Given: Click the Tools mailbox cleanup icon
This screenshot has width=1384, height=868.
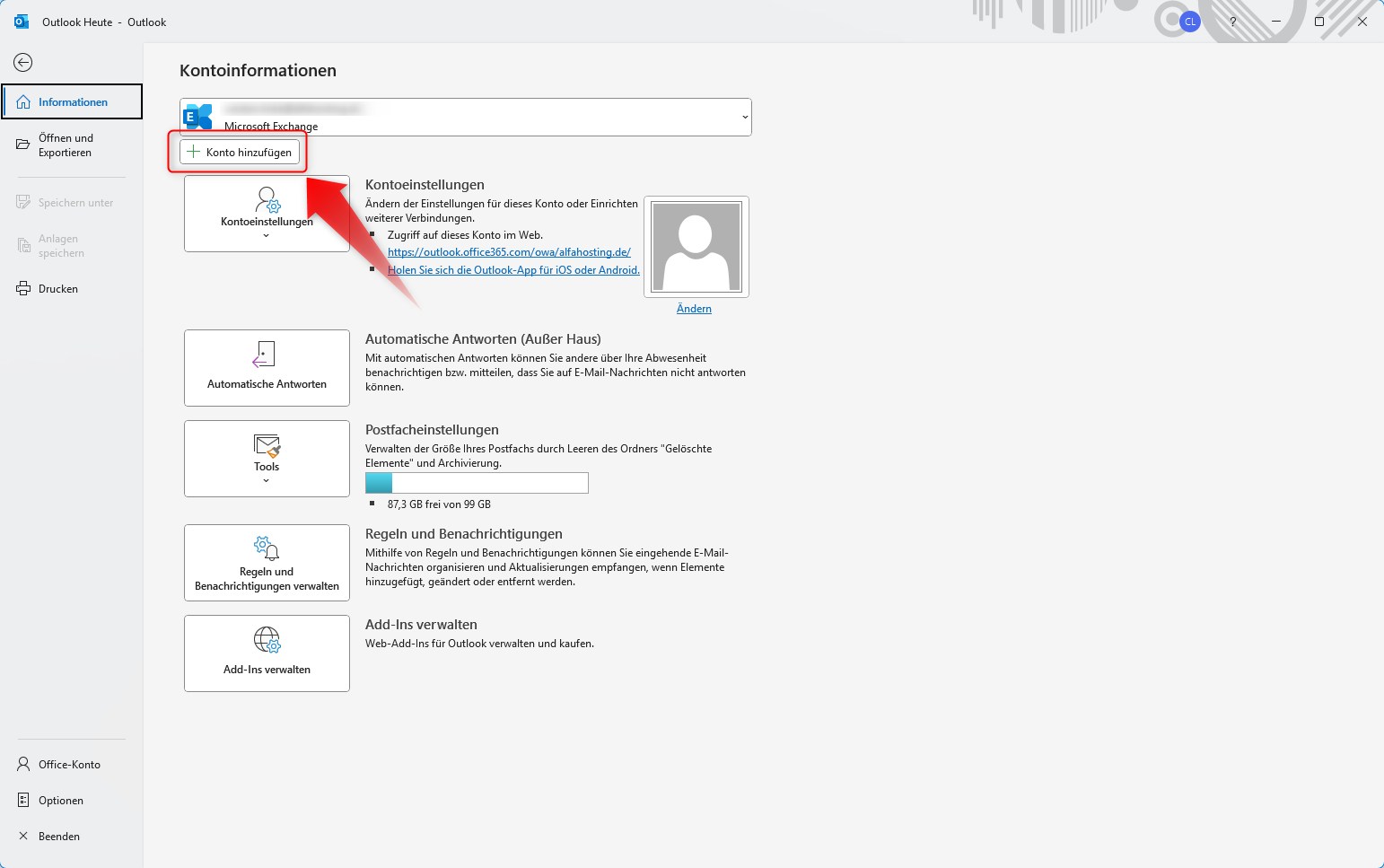Looking at the screenshot, I should 266,447.
